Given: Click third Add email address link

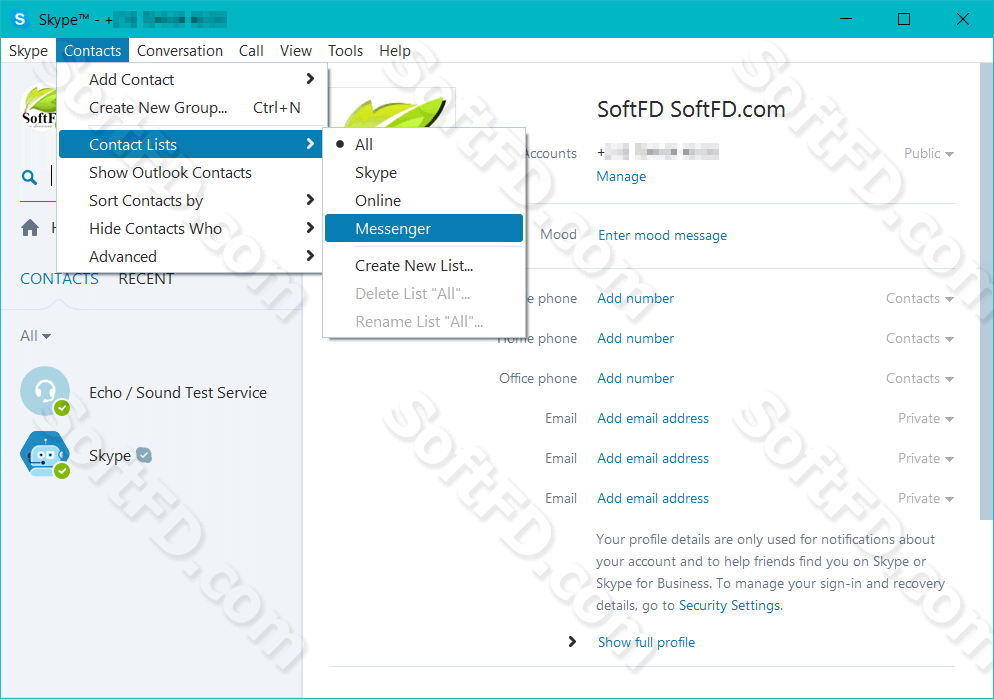Looking at the screenshot, I should tap(653, 498).
